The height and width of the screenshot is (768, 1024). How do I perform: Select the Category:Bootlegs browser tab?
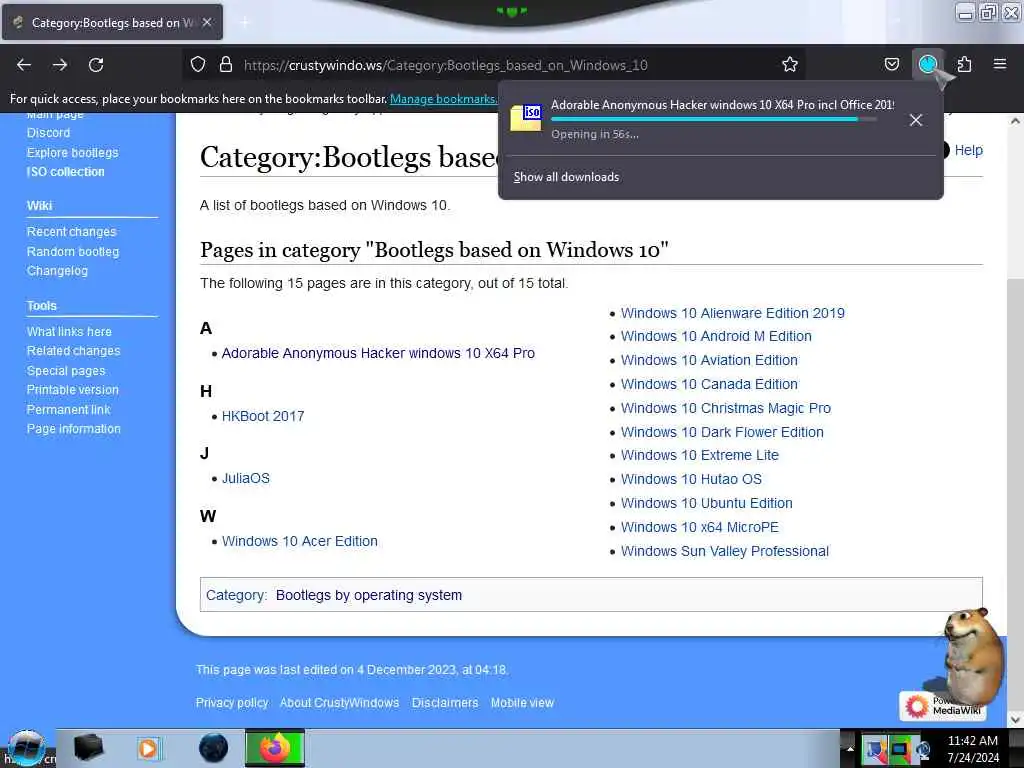pyautogui.click(x=112, y=22)
